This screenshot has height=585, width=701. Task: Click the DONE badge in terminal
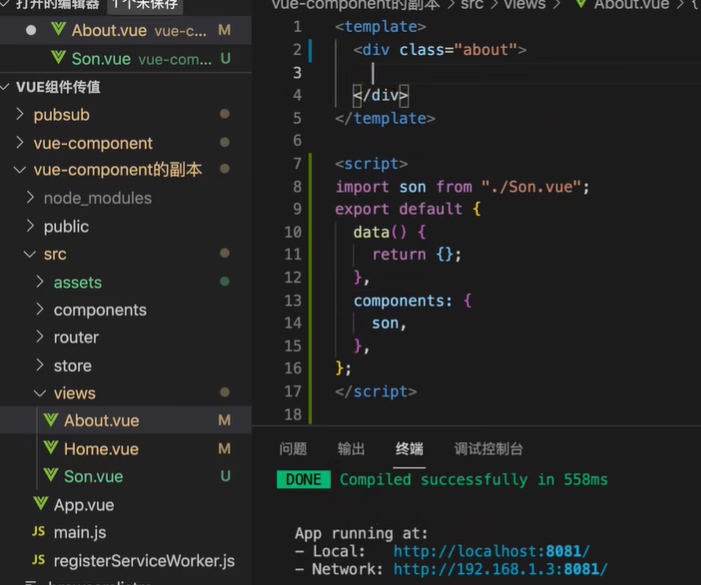click(x=304, y=480)
